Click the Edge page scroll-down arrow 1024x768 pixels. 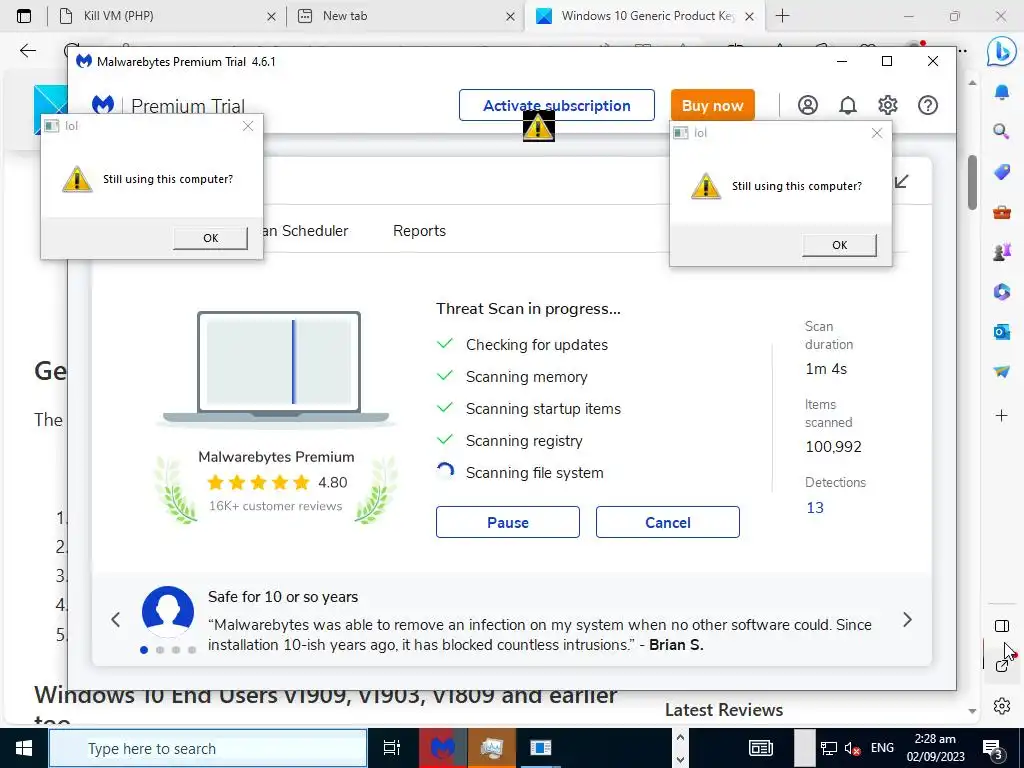(x=972, y=711)
